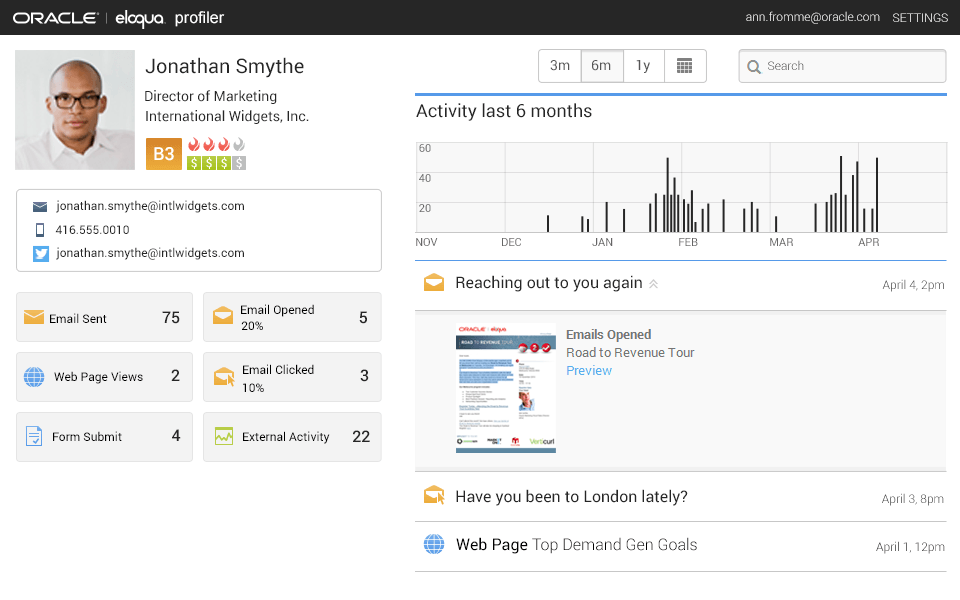The height and width of the screenshot is (600, 960).
Task: Click the tall February bar in the activity chart
Action: click(667, 195)
